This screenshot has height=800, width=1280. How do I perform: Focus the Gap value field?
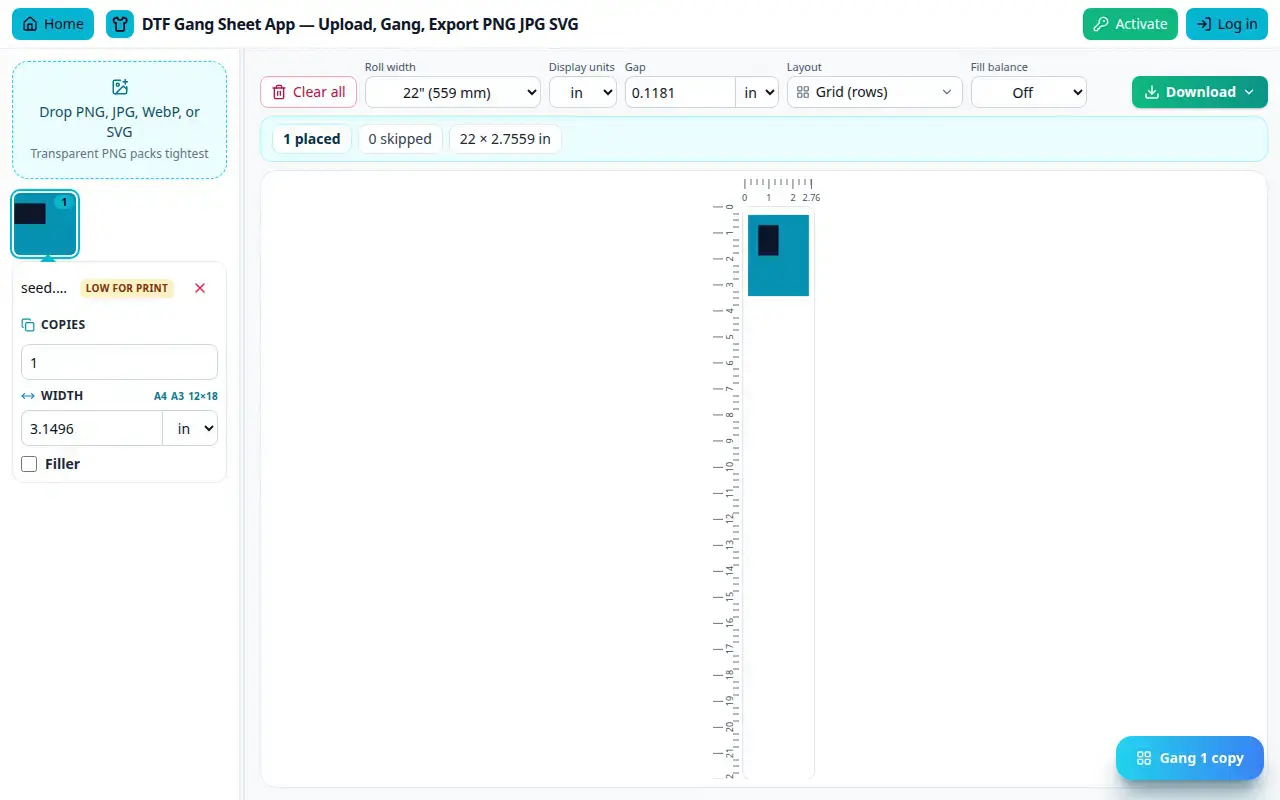(x=680, y=93)
